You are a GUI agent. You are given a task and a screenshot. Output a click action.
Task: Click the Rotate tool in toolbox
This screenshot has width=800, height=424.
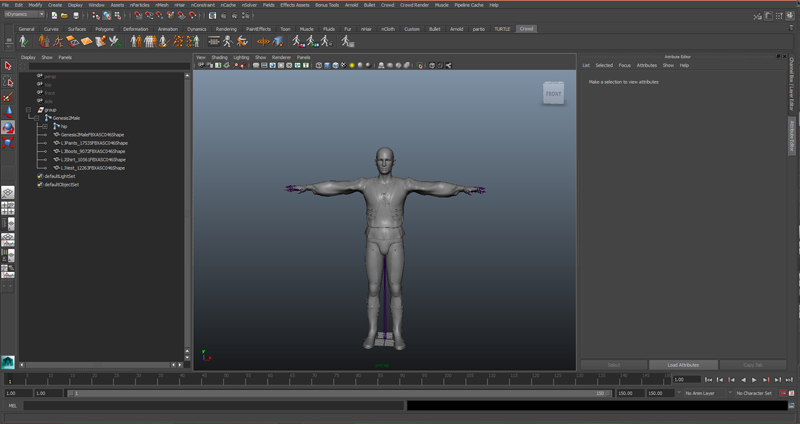(8, 128)
